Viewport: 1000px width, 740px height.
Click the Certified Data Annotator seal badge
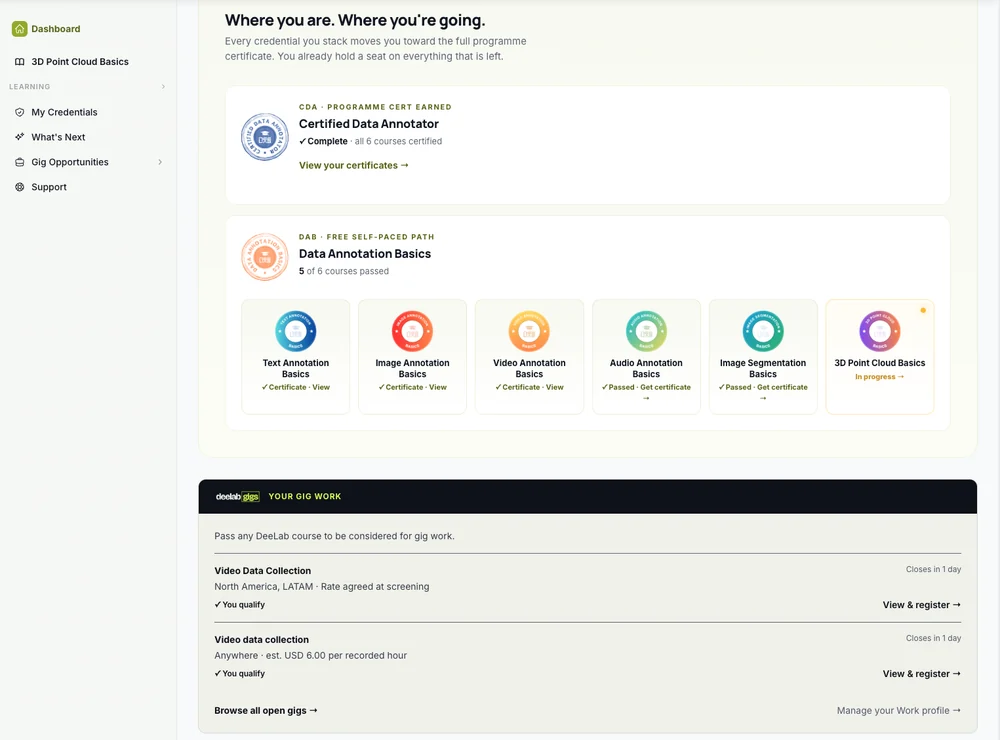click(265, 137)
